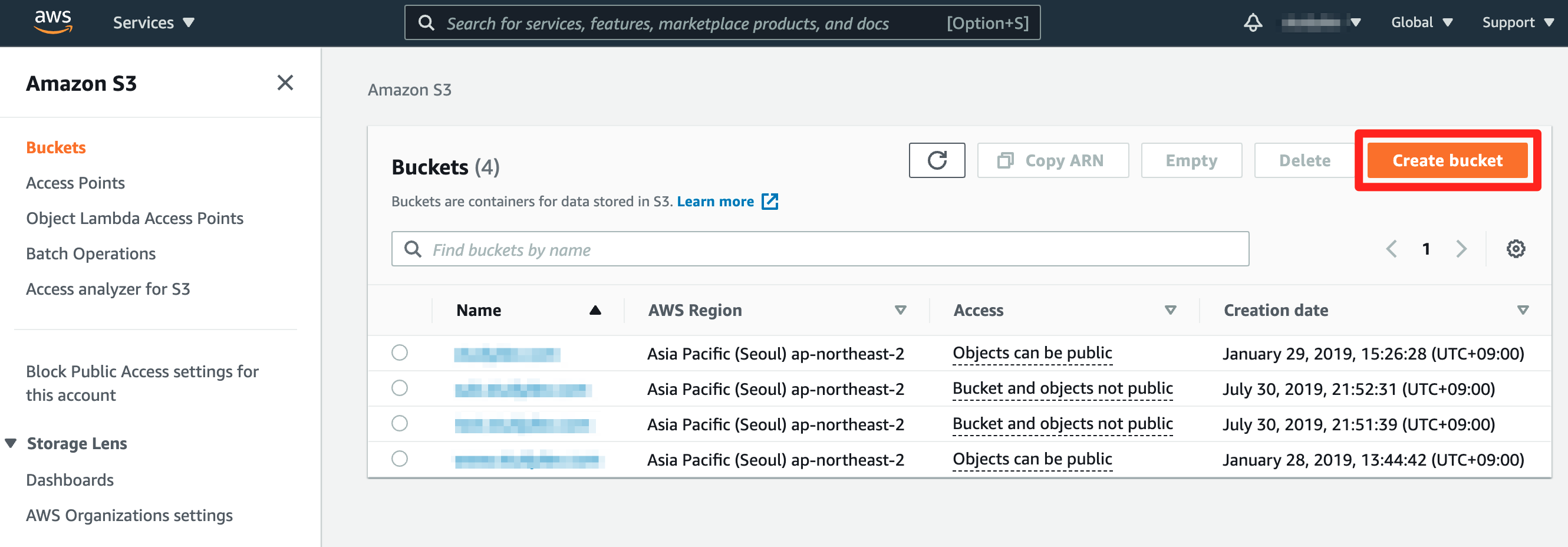
Task: Follow the Learn more link
Action: (715, 202)
